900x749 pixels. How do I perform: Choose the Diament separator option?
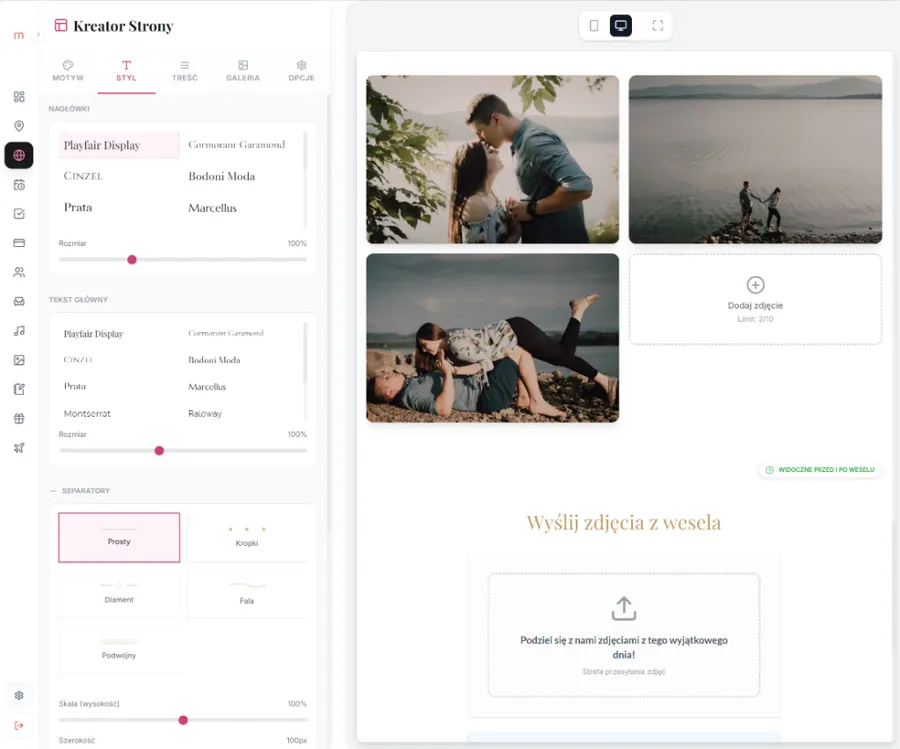119,593
